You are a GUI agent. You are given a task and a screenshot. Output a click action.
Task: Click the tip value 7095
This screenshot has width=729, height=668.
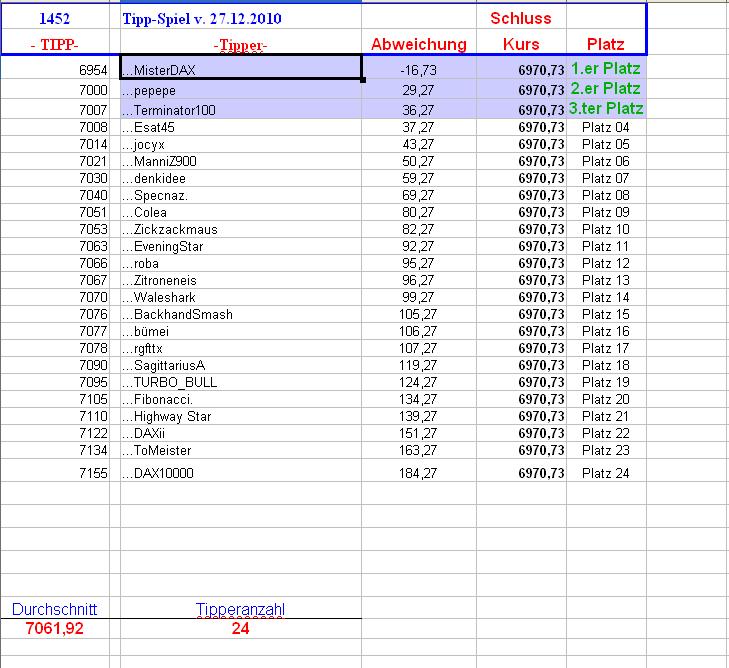click(55, 383)
